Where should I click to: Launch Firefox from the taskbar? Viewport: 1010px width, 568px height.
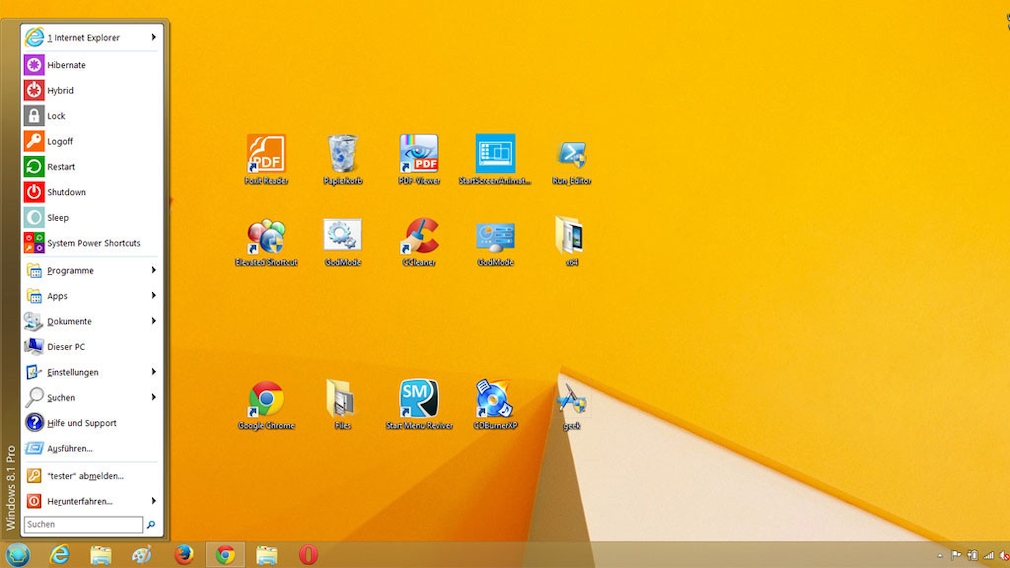coord(184,554)
